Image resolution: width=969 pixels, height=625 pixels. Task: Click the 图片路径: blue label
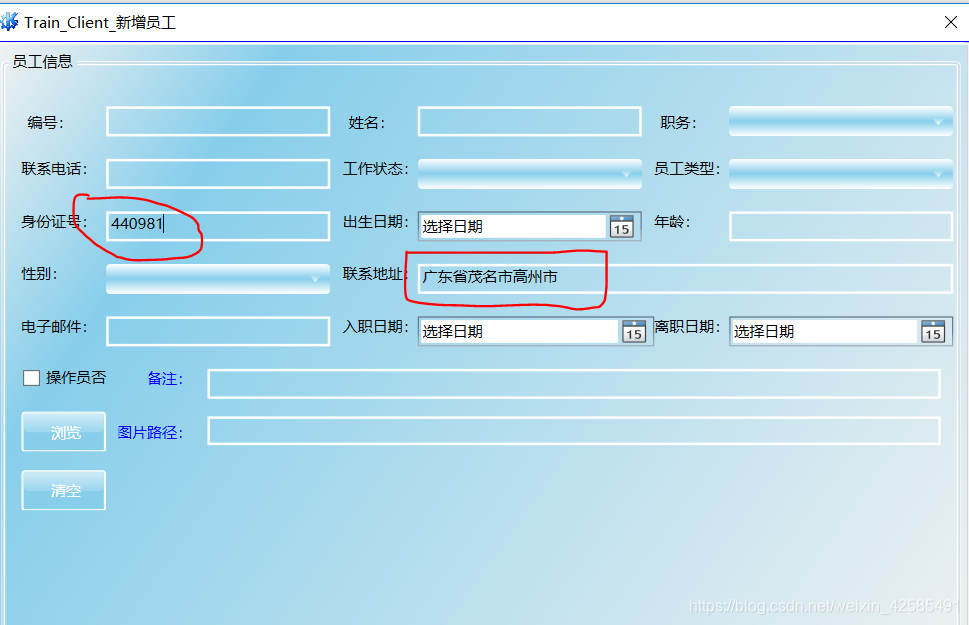pyautogui.click(x=150, y=432)
